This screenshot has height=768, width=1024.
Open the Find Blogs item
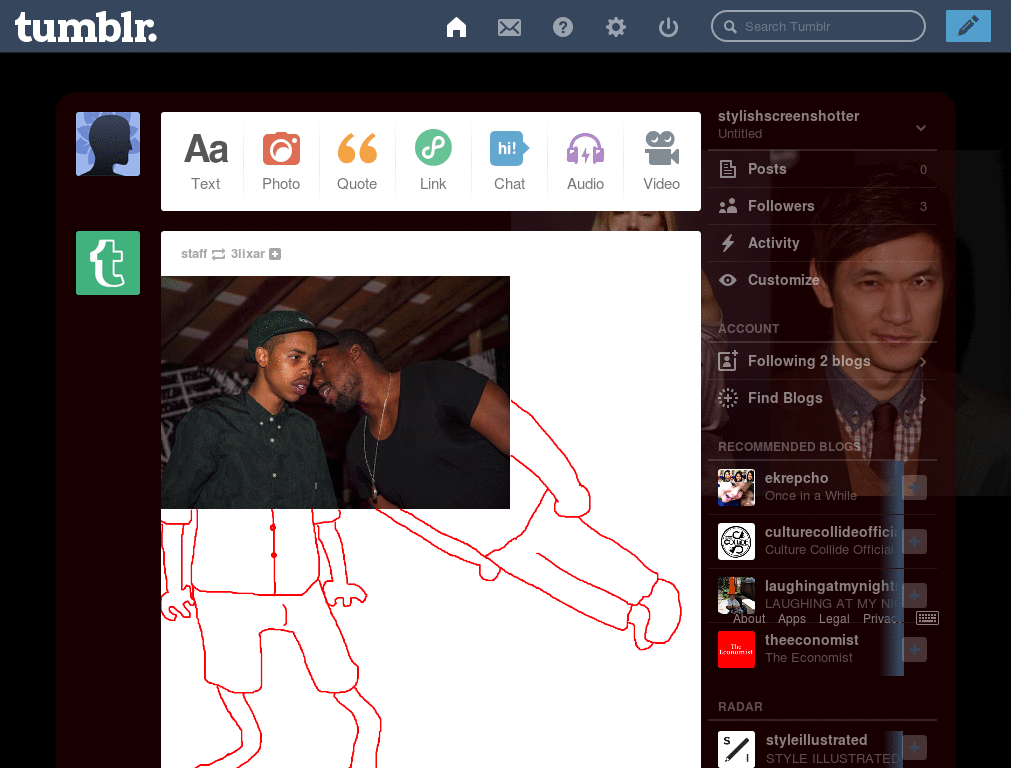[x=822, y=398]
